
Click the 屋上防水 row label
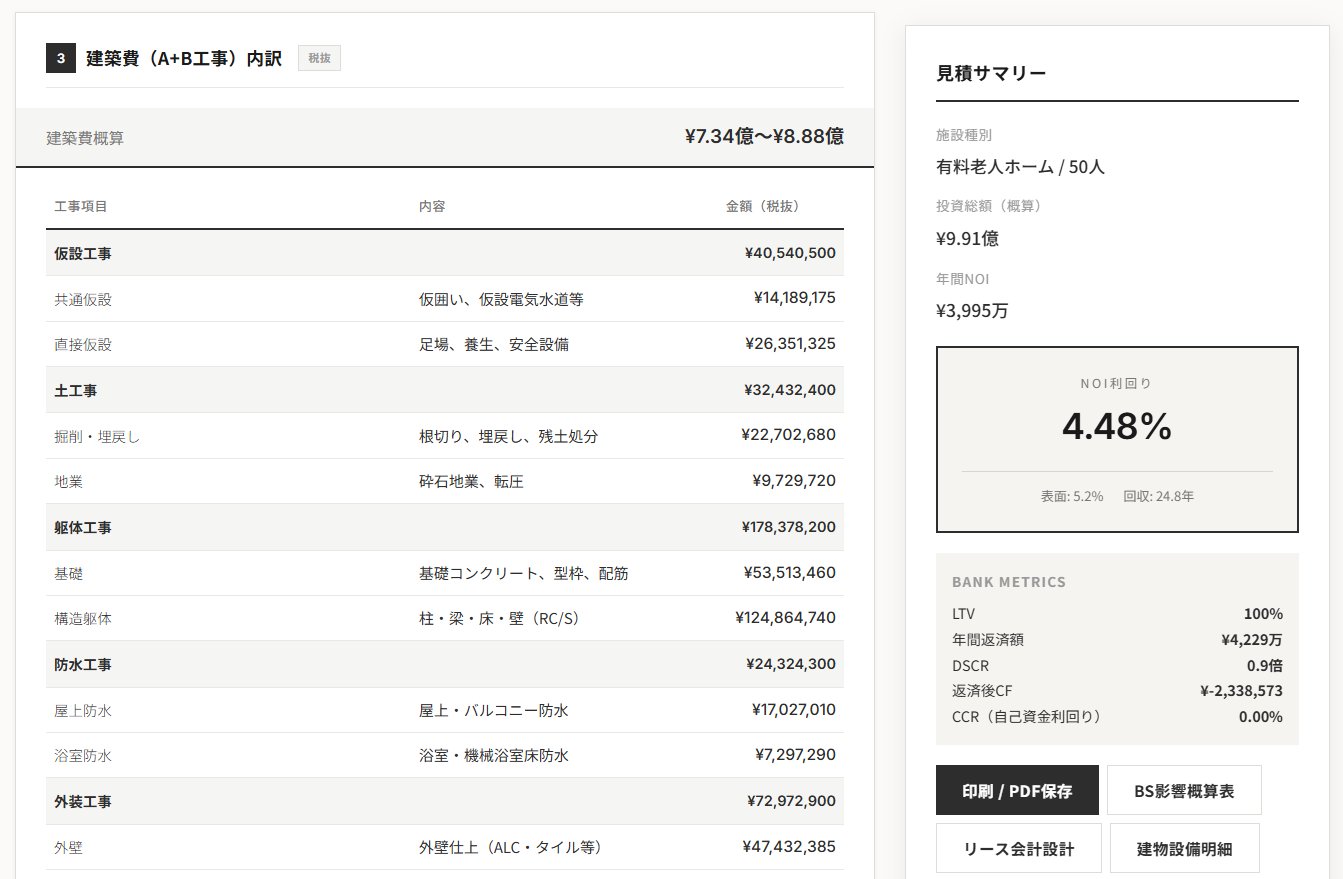point(83,710)
